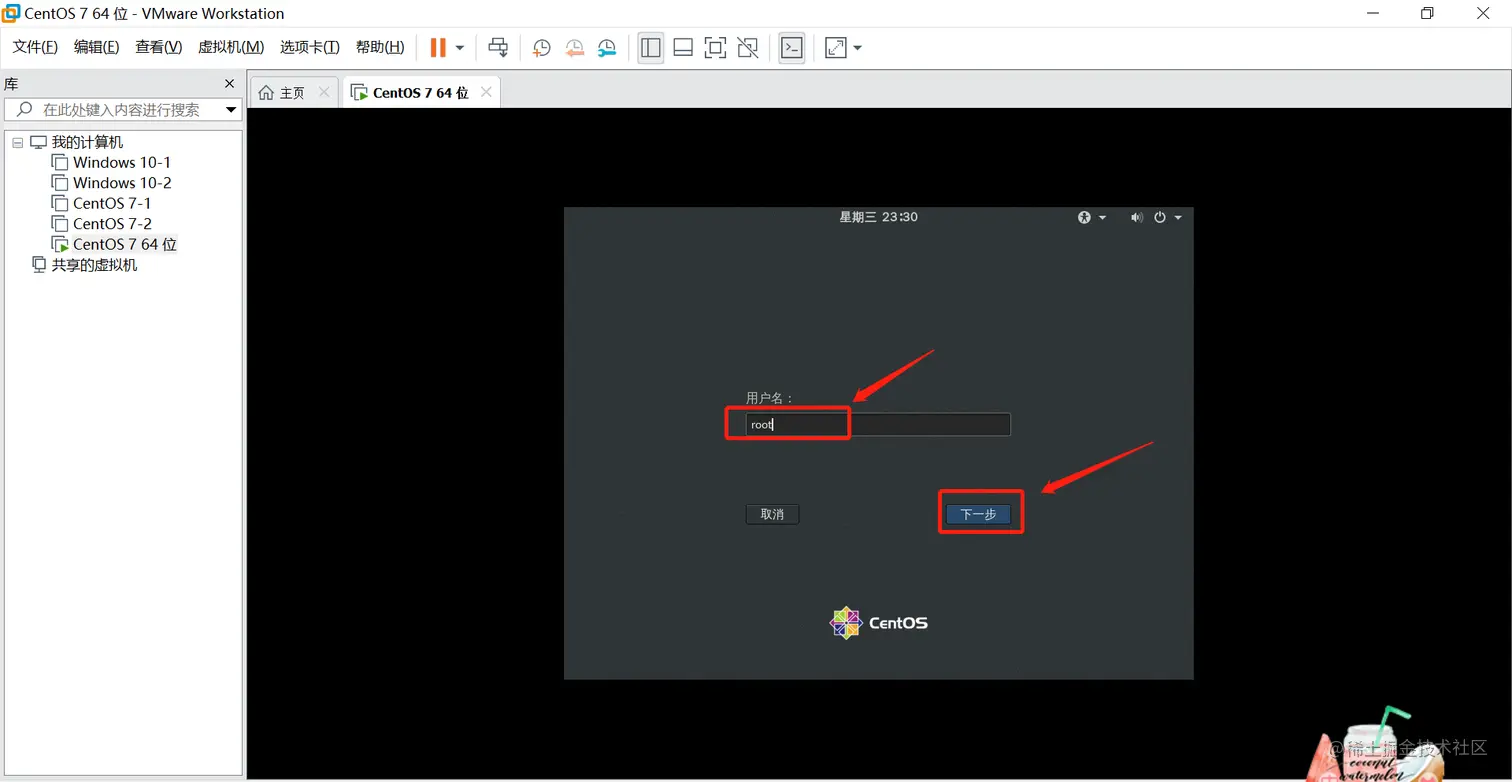The image size is (1512, 782).
Task: Open the accessibility menu in CentOS top bar
Action: pyautogui.click(x=1092, y=217)
